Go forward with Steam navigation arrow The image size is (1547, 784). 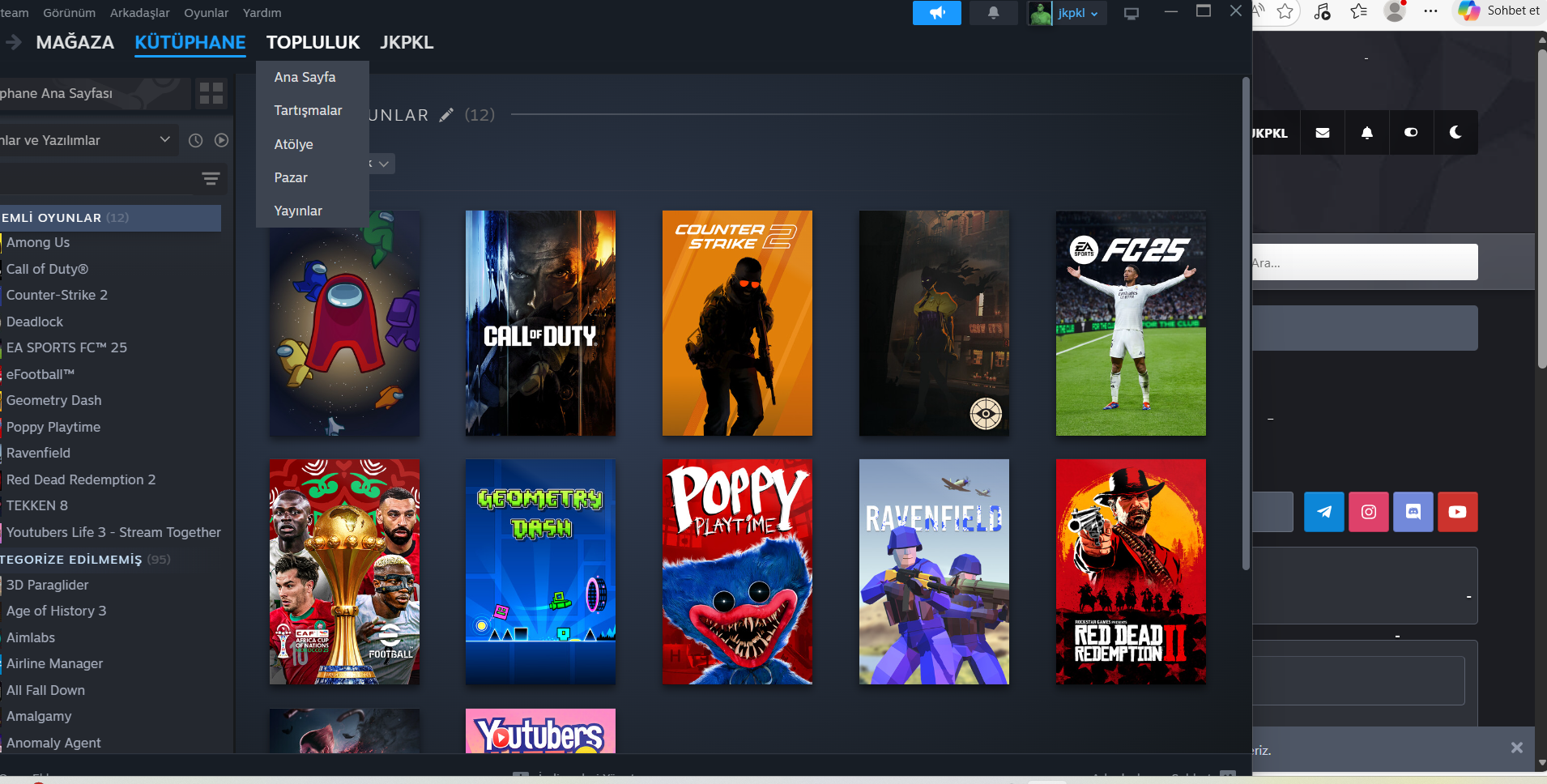click(13, 42)
